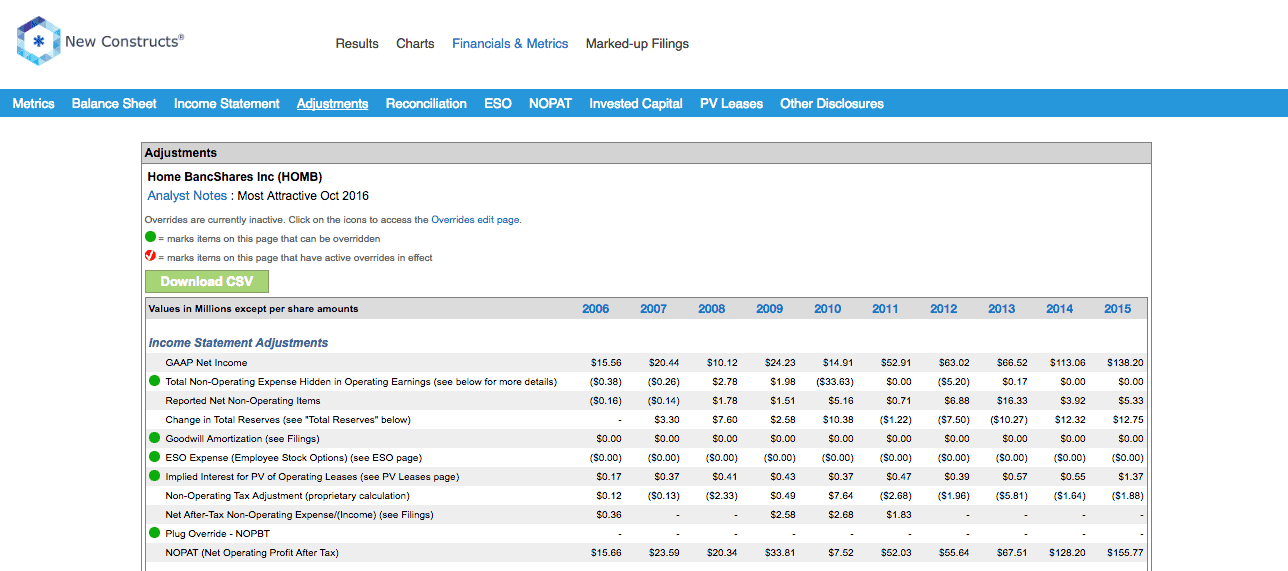The width and height of the screenshot is (1288, 571).
Task: Click the $1.37 implied interest value for 2015
Action: click(x=1130, y=476)
